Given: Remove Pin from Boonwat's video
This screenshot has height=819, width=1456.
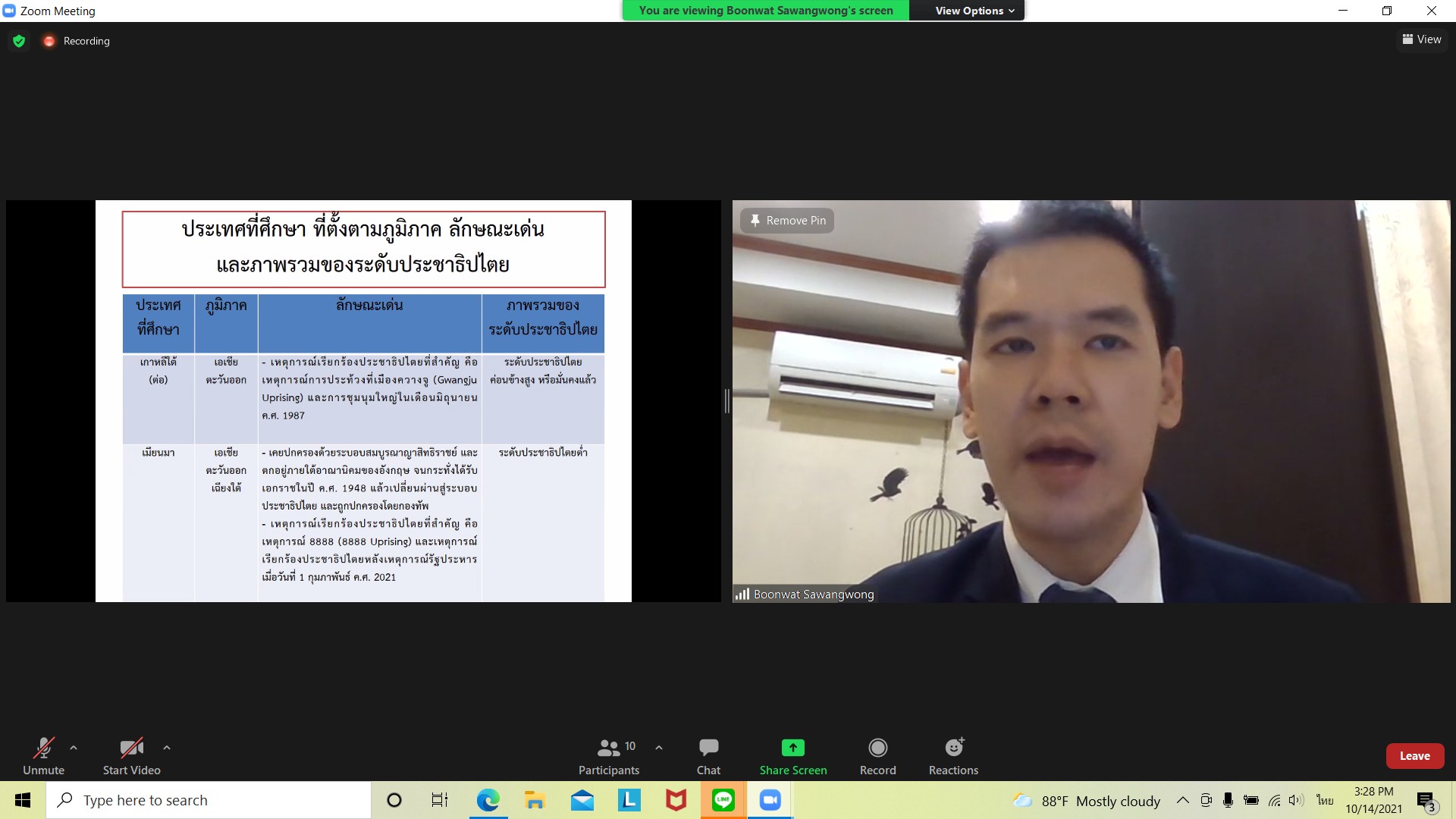Looking at the screenshot, I should [x=787, y=221].
